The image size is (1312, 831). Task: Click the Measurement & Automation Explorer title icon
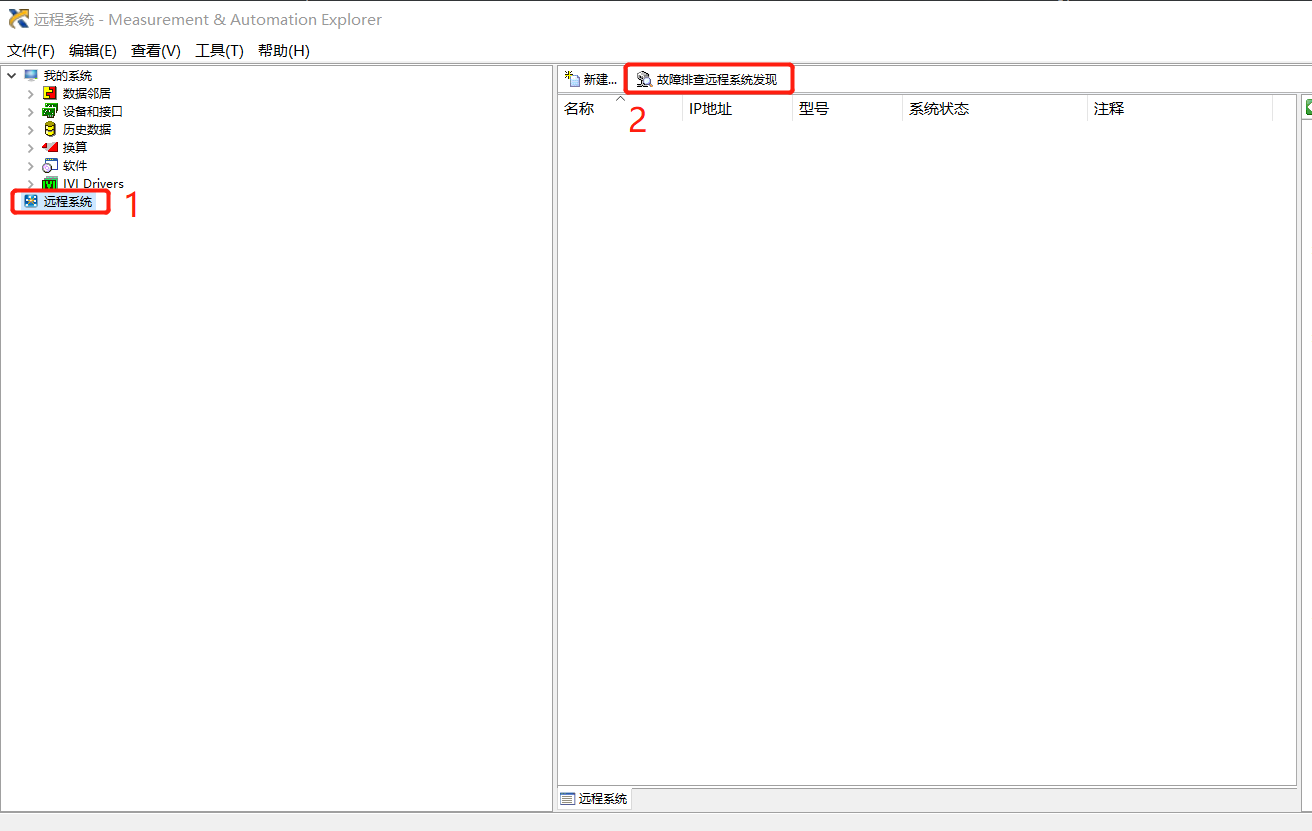click(x=19, y=19)
